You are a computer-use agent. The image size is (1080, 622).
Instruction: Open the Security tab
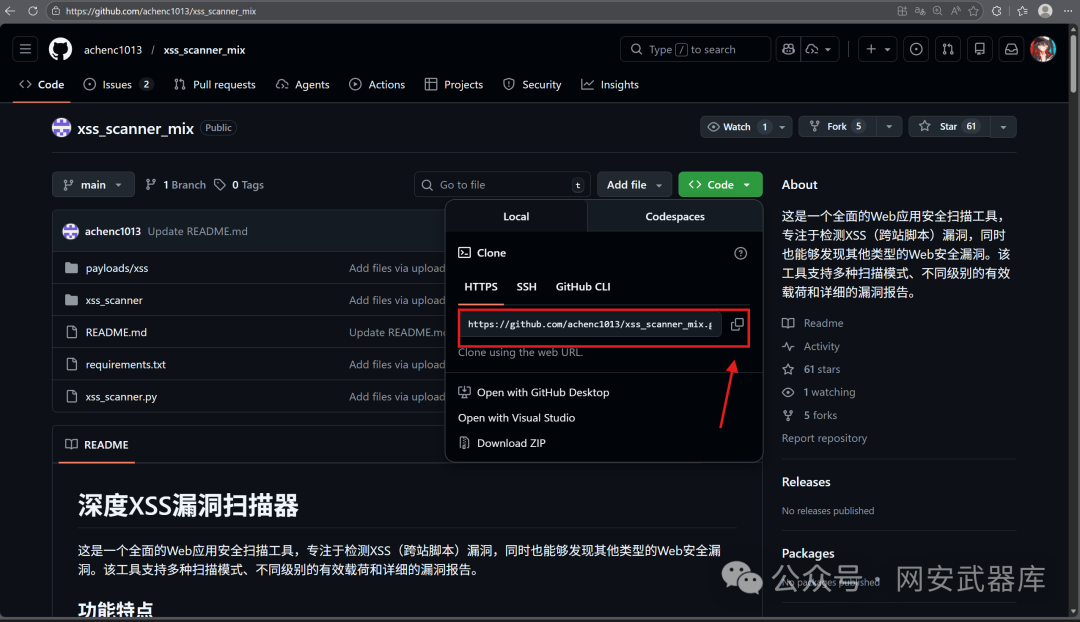tap(532, 85)
